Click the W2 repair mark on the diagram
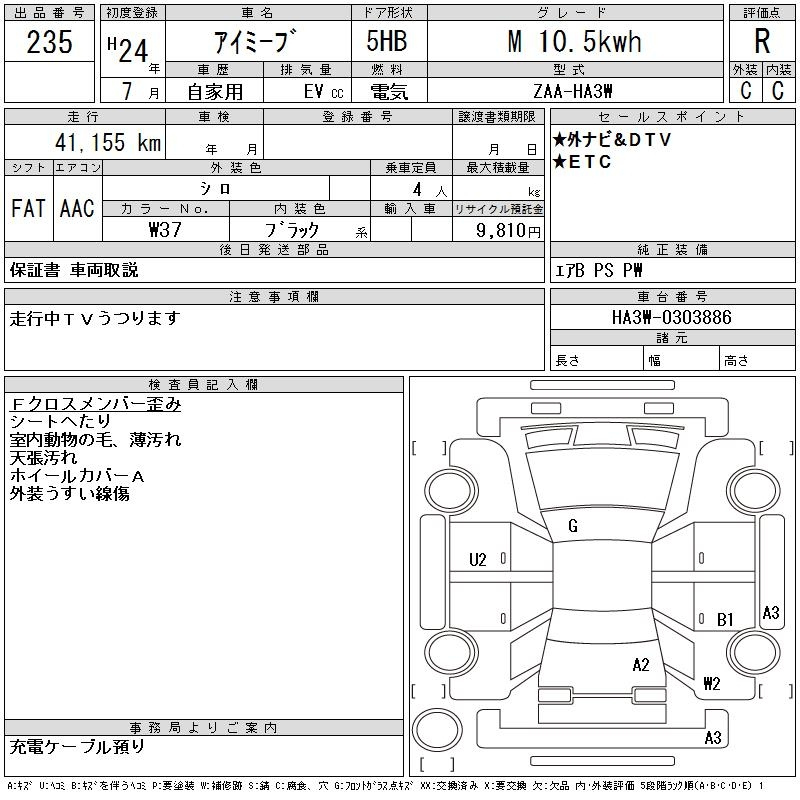Image resolution: width=800 pixels, height=800 pixels. [x=712, y=684]
